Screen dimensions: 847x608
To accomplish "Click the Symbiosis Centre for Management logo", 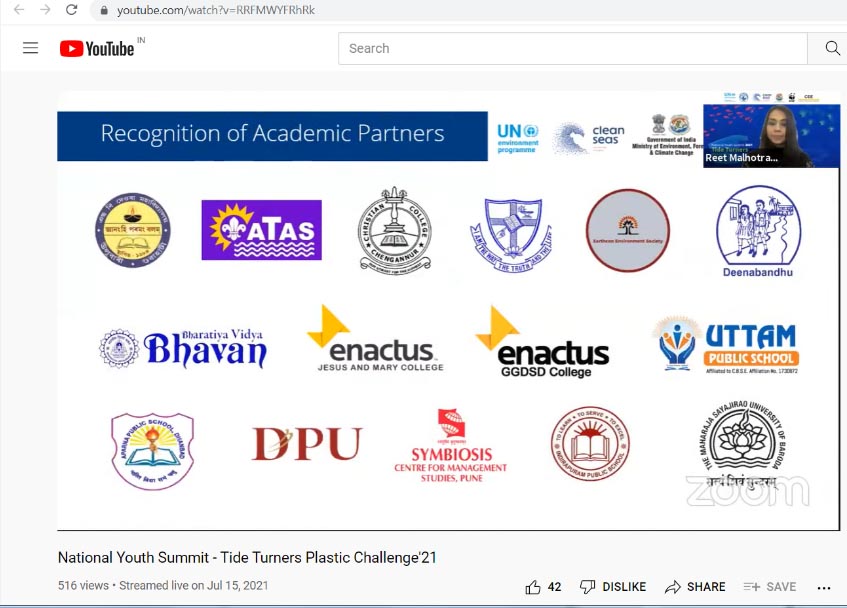I will pyautogui.click(x=451, y=446).
